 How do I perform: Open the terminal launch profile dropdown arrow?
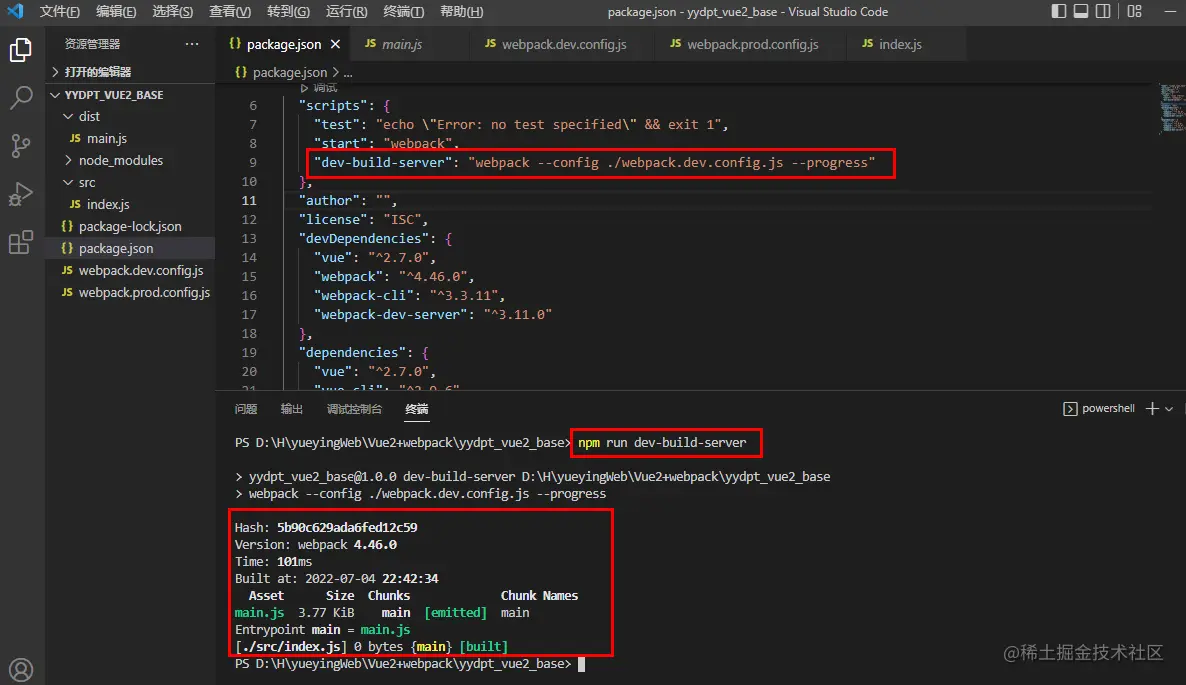(x=1169, y=408)
